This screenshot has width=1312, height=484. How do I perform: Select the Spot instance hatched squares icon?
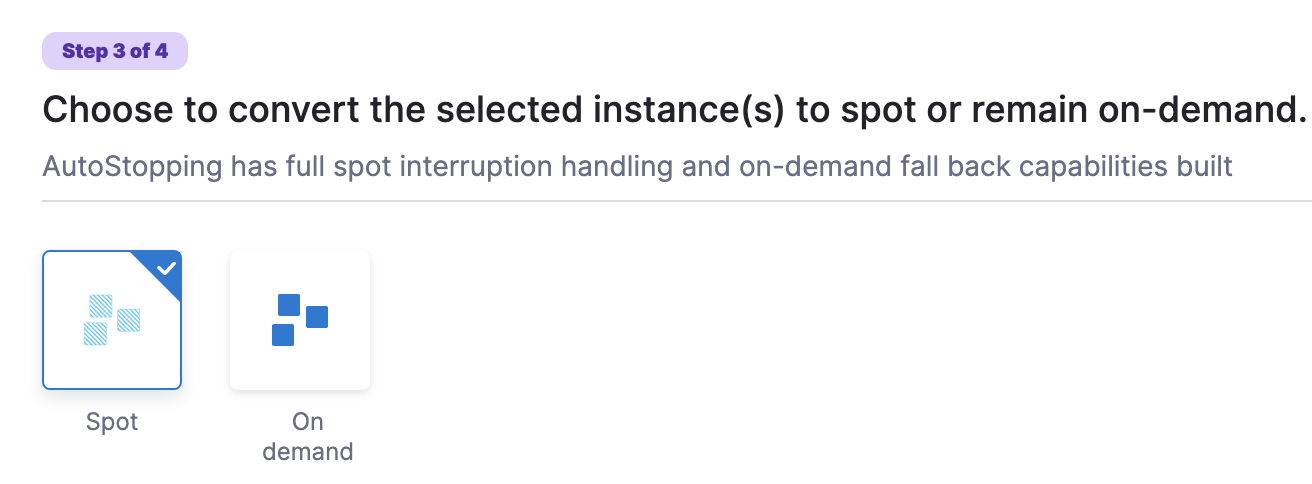(112, 320)
